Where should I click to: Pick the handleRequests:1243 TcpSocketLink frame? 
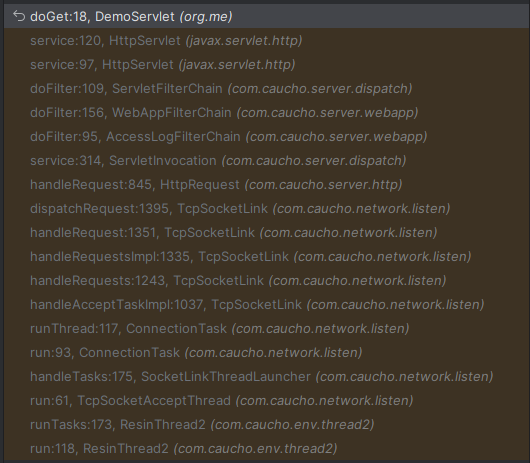click(267, 281)
